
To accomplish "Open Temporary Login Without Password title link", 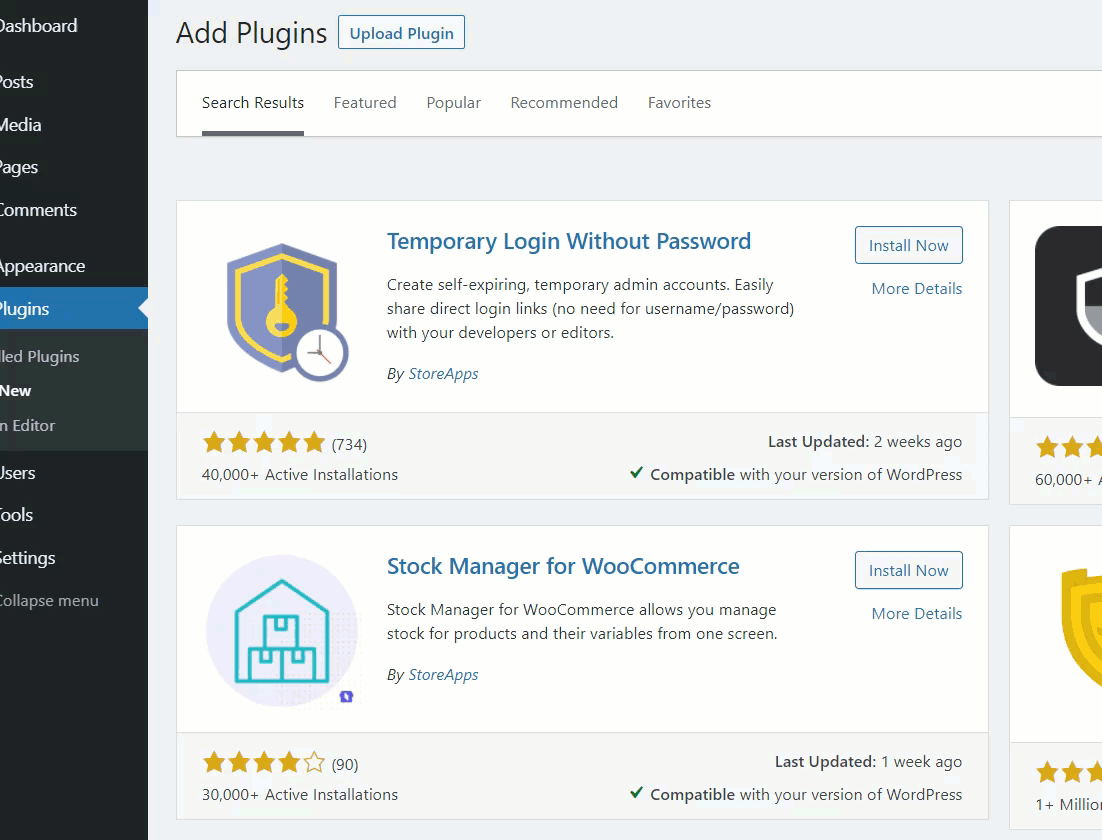I will (569, 241).
